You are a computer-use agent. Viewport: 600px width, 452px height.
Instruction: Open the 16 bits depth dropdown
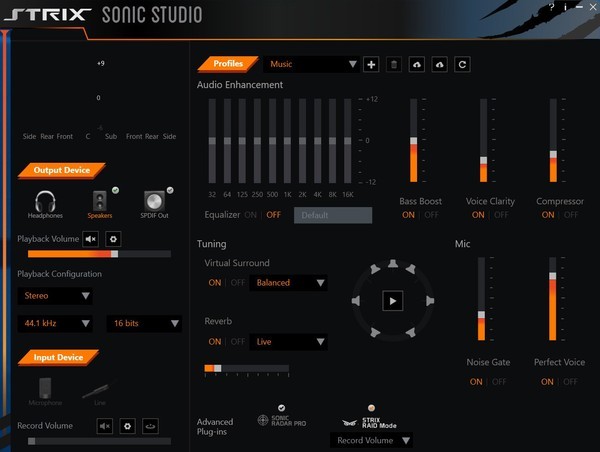(144, 323)
